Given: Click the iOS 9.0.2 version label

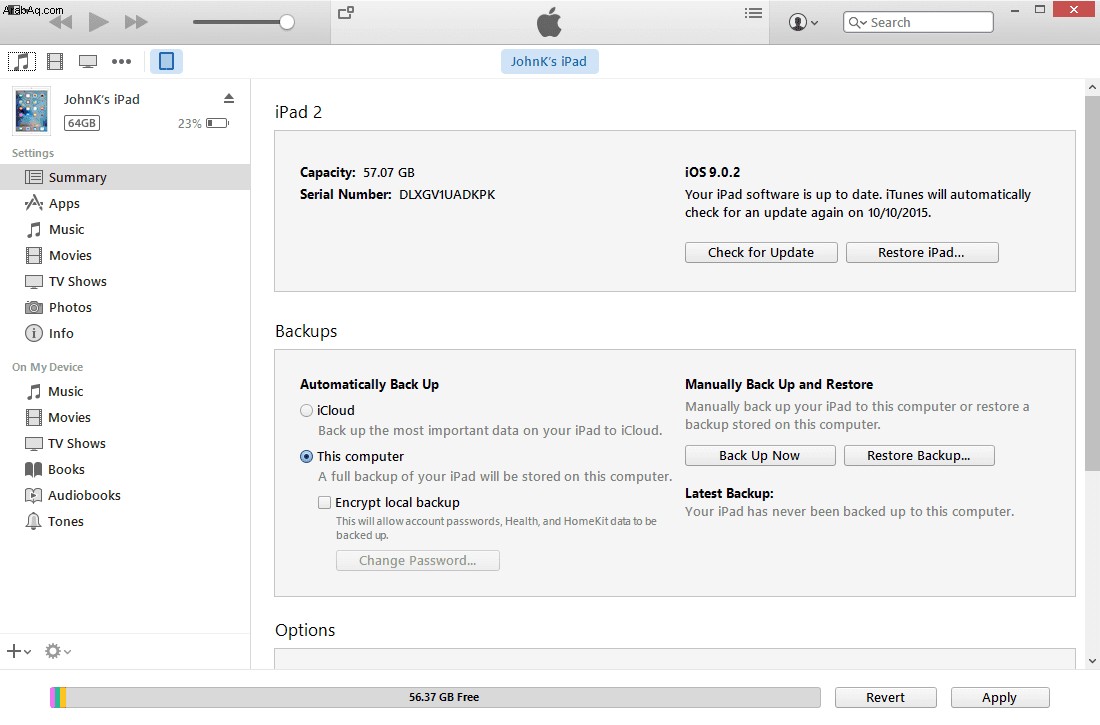Looking at the screenshot, I should click(712, 173).
